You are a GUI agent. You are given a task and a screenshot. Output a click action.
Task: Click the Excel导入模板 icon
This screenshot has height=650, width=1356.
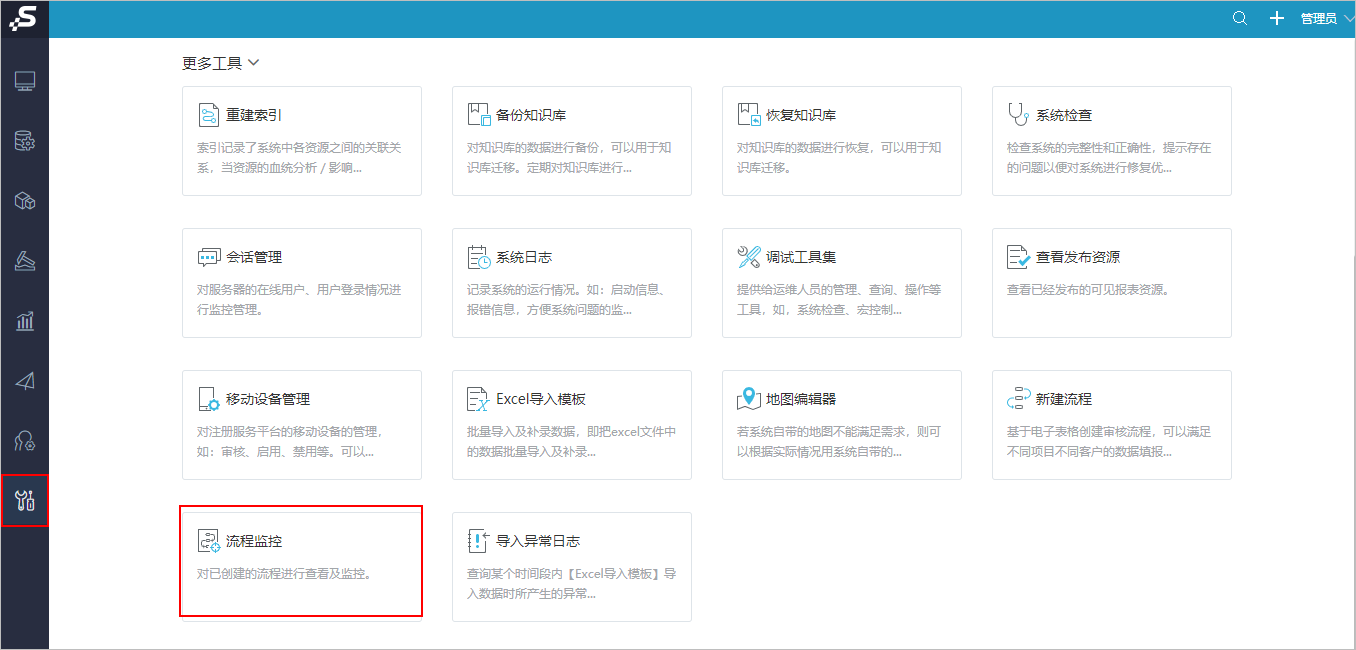click(478, 399)
